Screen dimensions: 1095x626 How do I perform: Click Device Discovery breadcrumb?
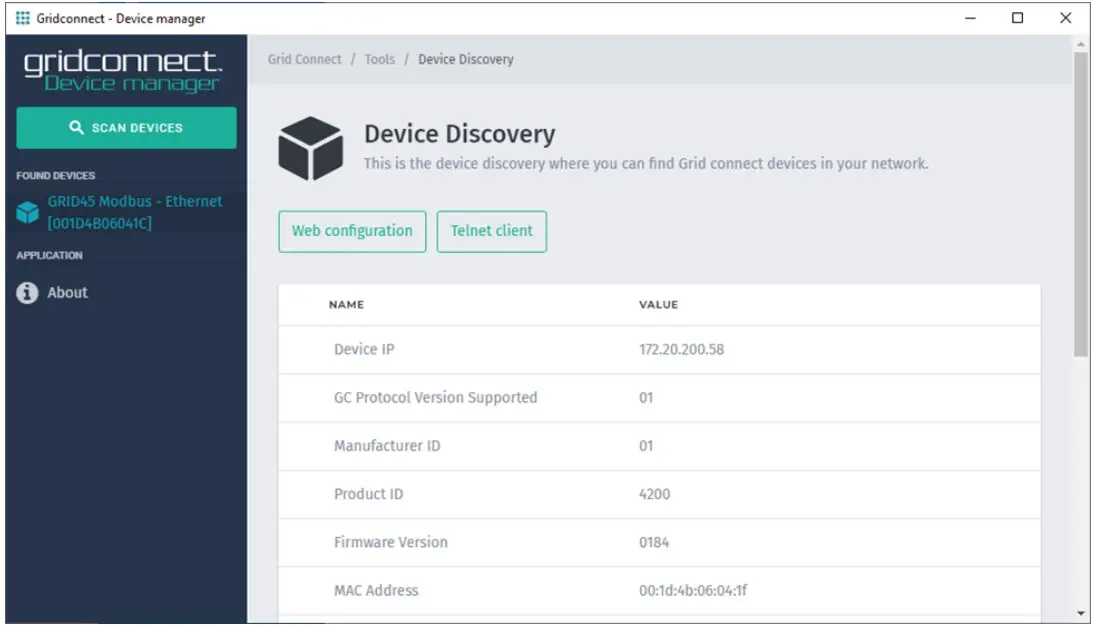[466, 59]
